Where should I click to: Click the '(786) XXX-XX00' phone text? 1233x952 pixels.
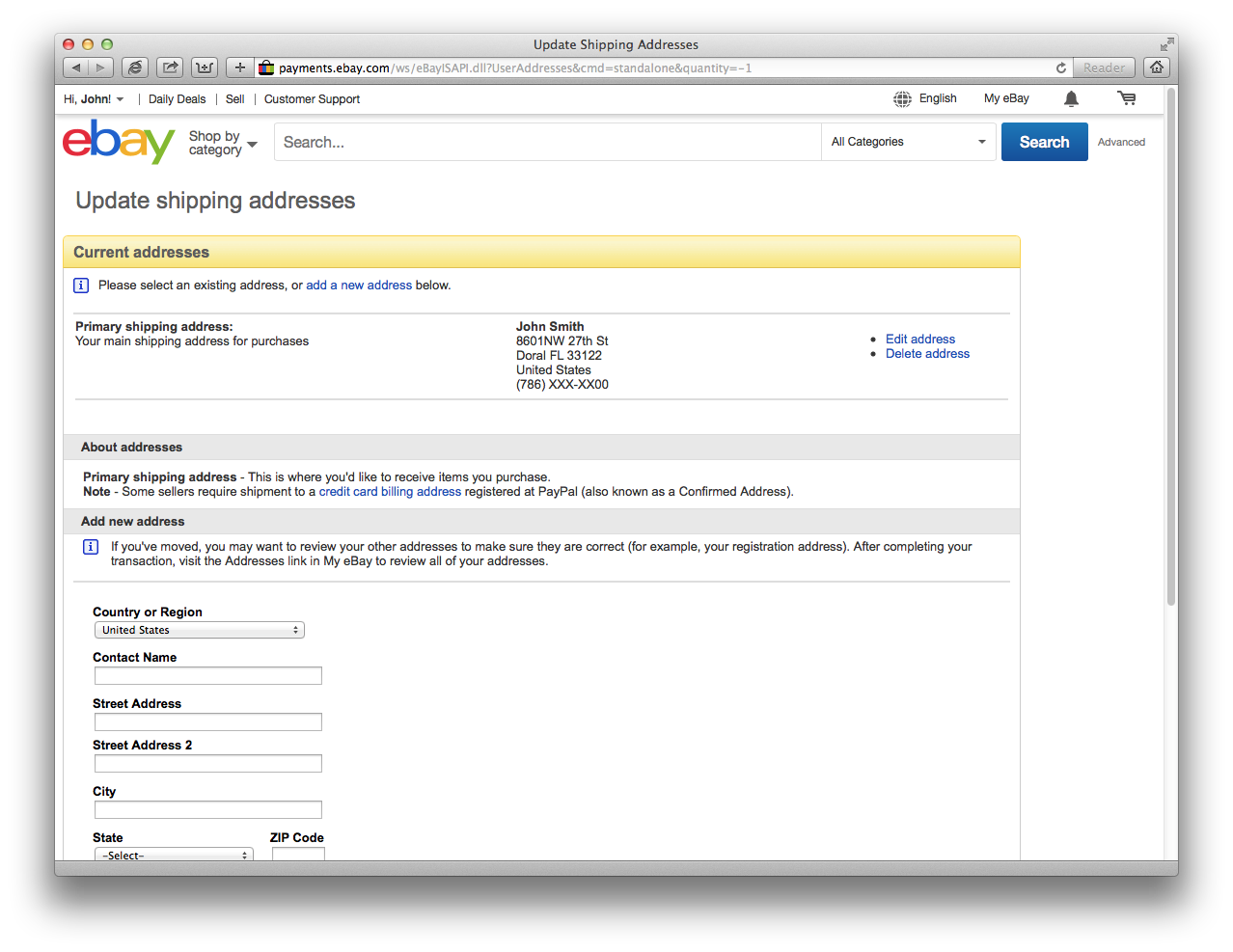562,385
